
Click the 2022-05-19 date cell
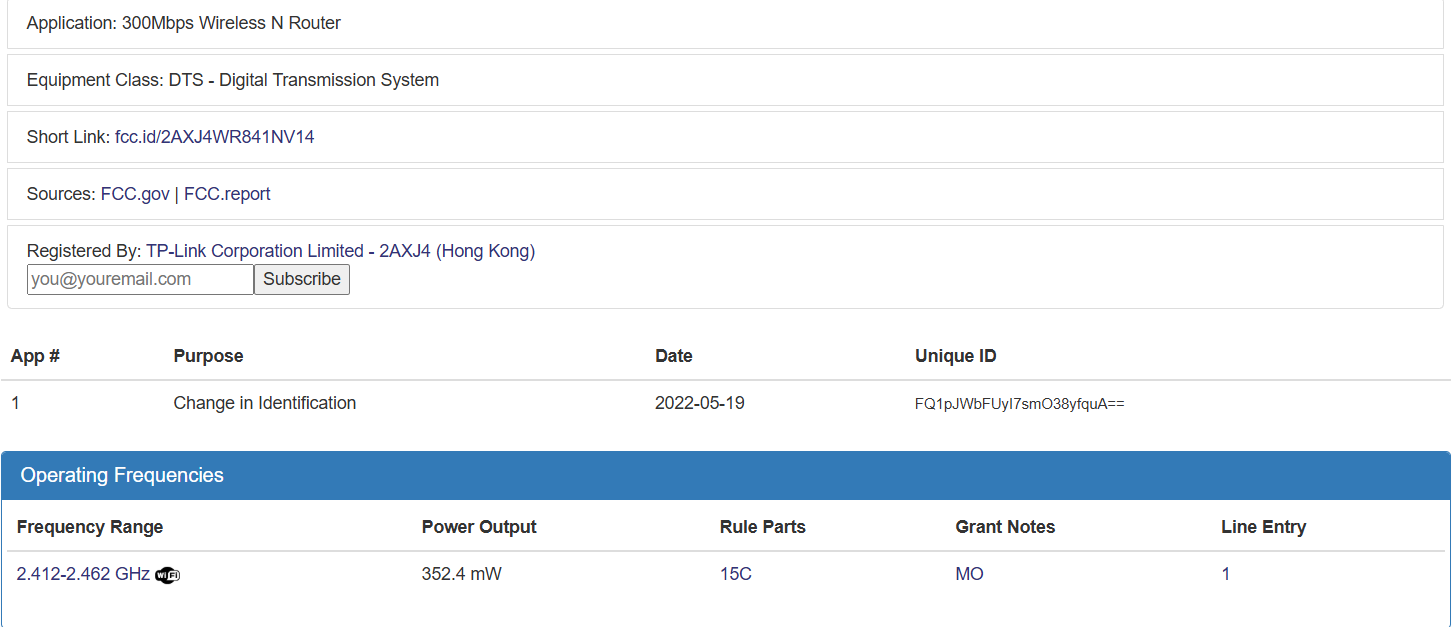pos(699,403)
